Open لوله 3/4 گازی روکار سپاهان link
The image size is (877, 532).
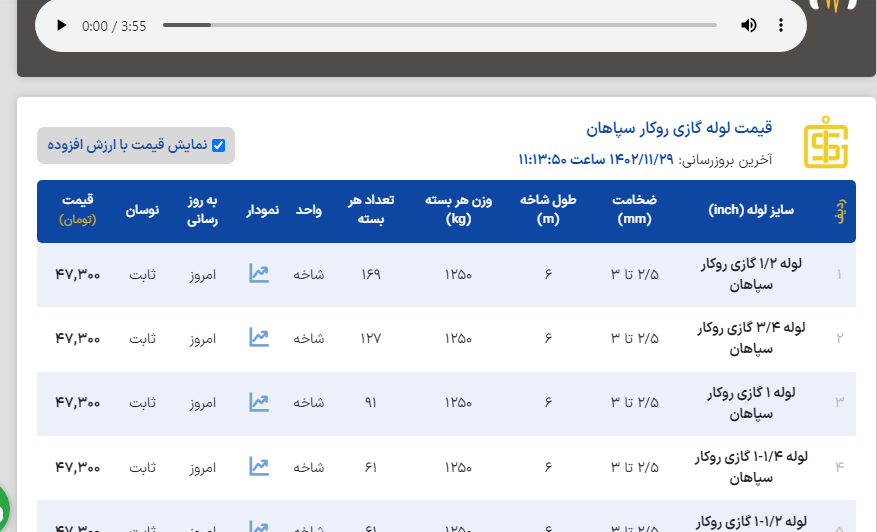pos(752,338)
